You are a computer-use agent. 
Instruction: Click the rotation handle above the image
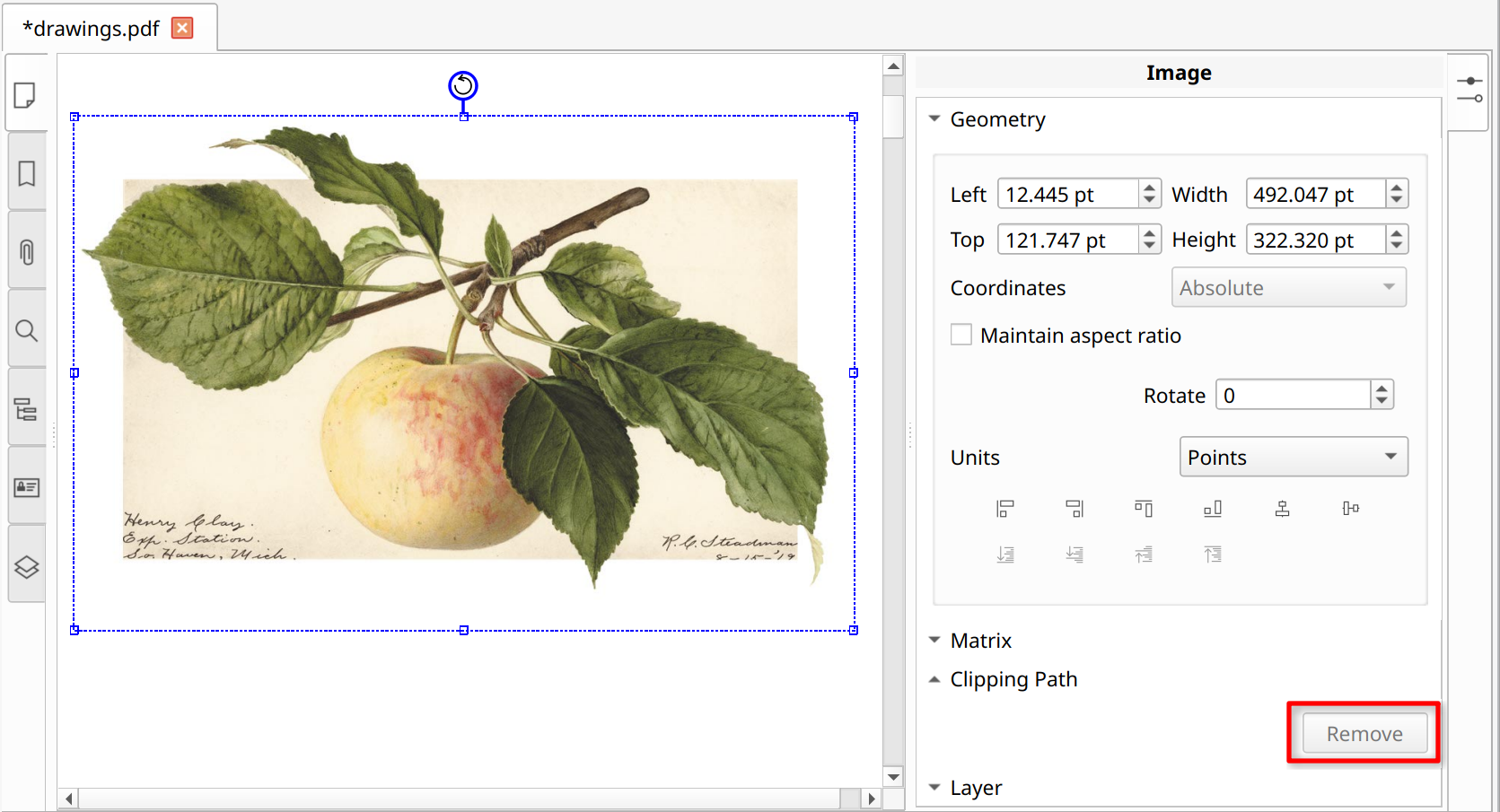[x=463, y=86]
